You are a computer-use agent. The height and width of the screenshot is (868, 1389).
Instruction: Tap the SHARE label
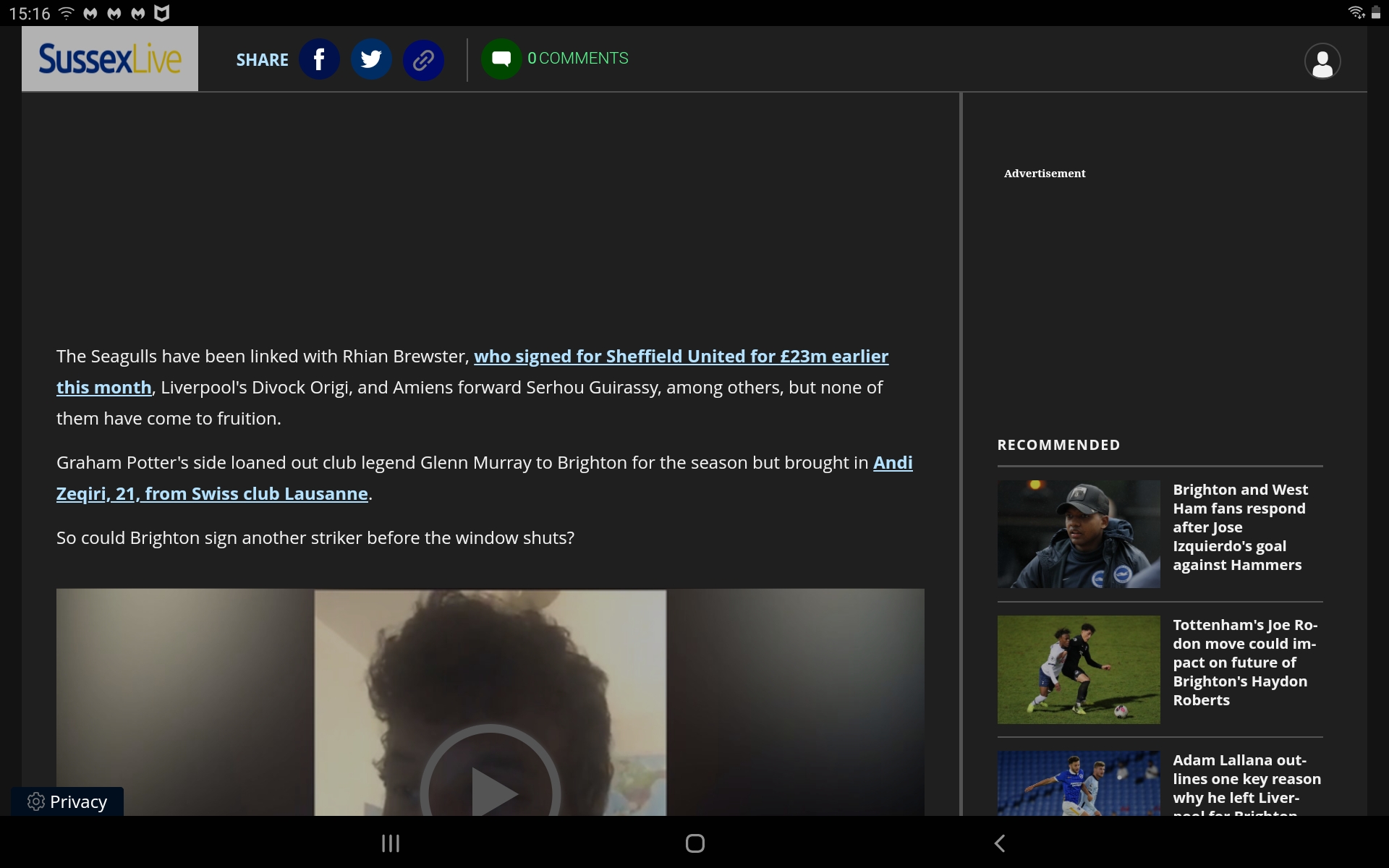(262, 60)
